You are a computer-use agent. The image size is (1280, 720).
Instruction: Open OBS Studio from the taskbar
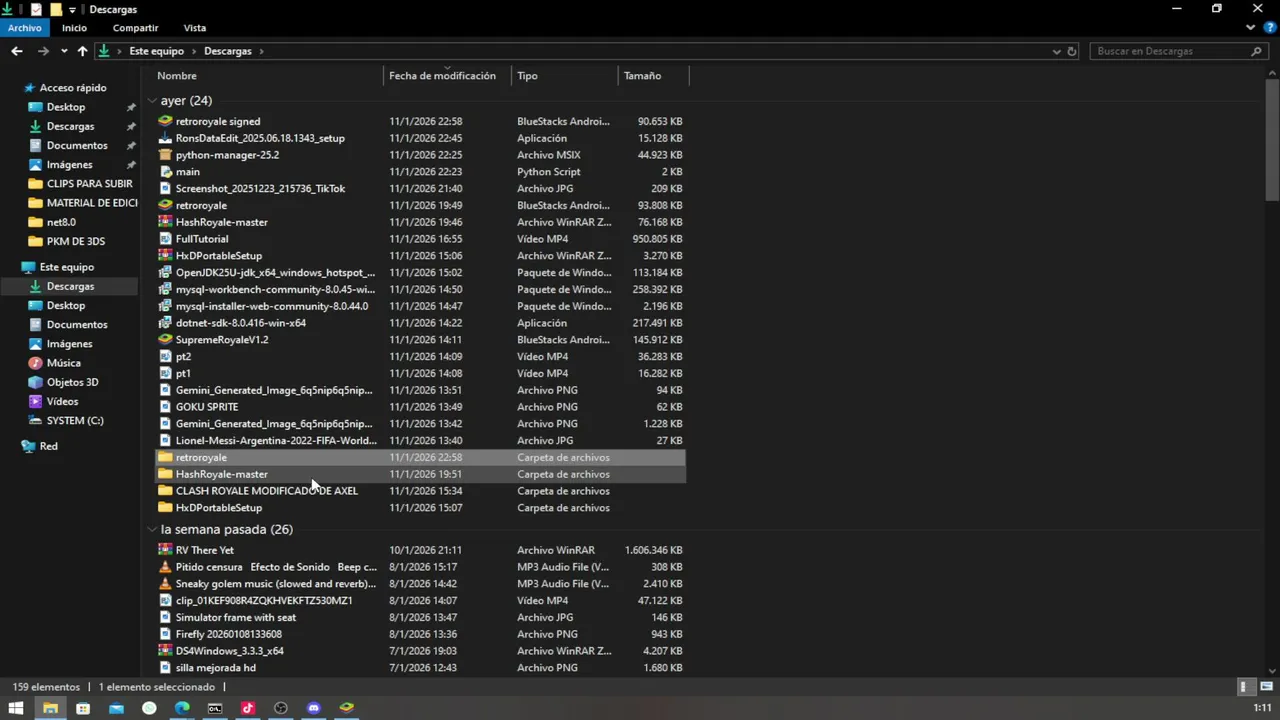pyautogui.click(x=281, y=708)
